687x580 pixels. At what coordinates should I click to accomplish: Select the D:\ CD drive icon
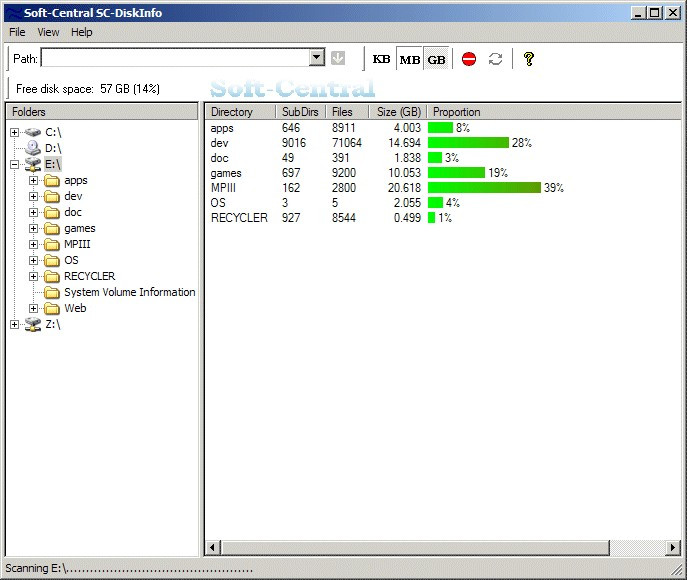pos(33,148)
